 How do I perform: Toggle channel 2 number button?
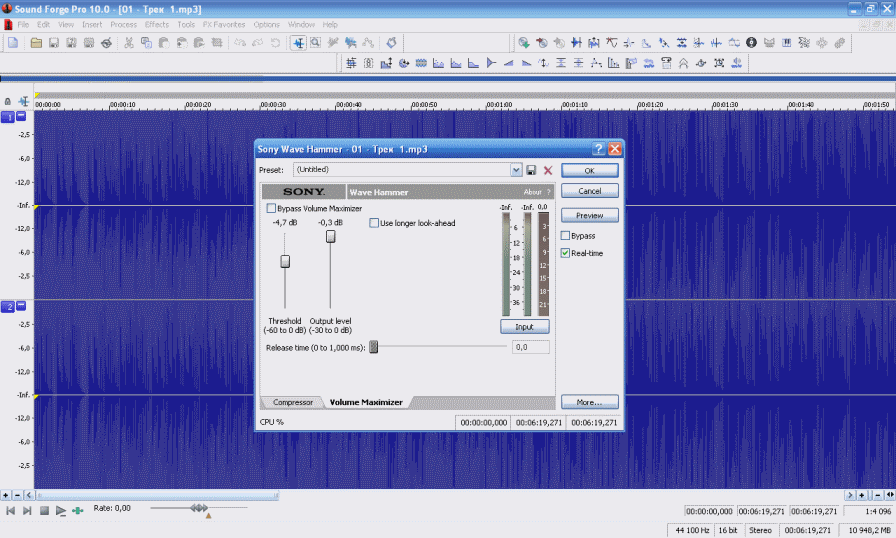pos(8,307)
